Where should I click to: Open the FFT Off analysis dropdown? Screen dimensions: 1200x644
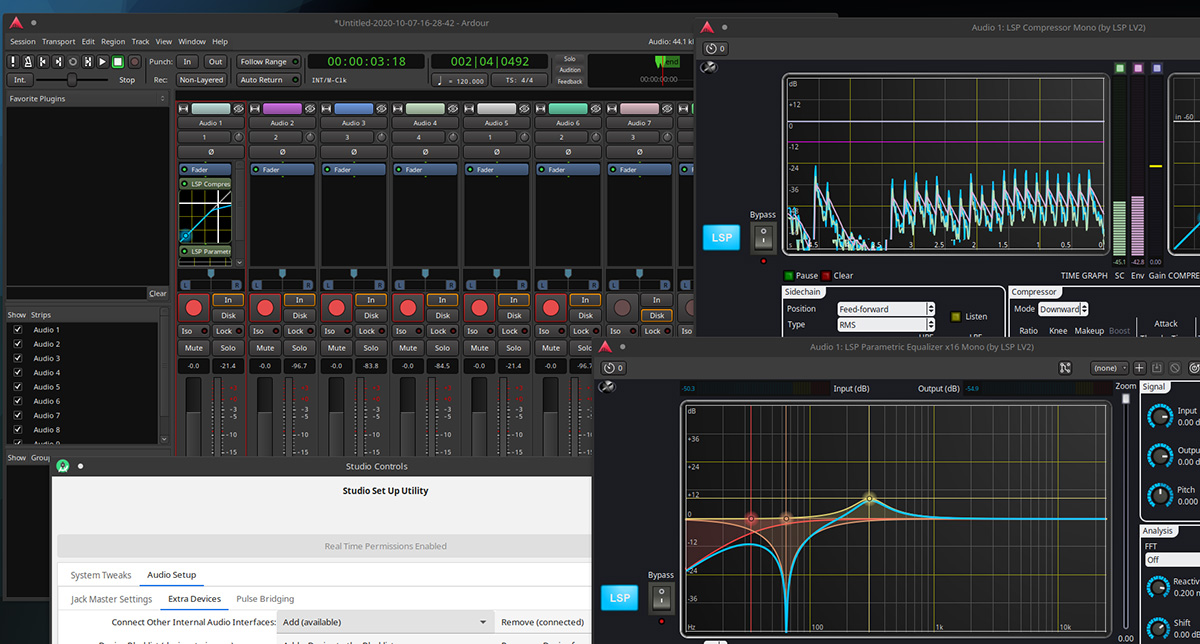coord(1171,560)
